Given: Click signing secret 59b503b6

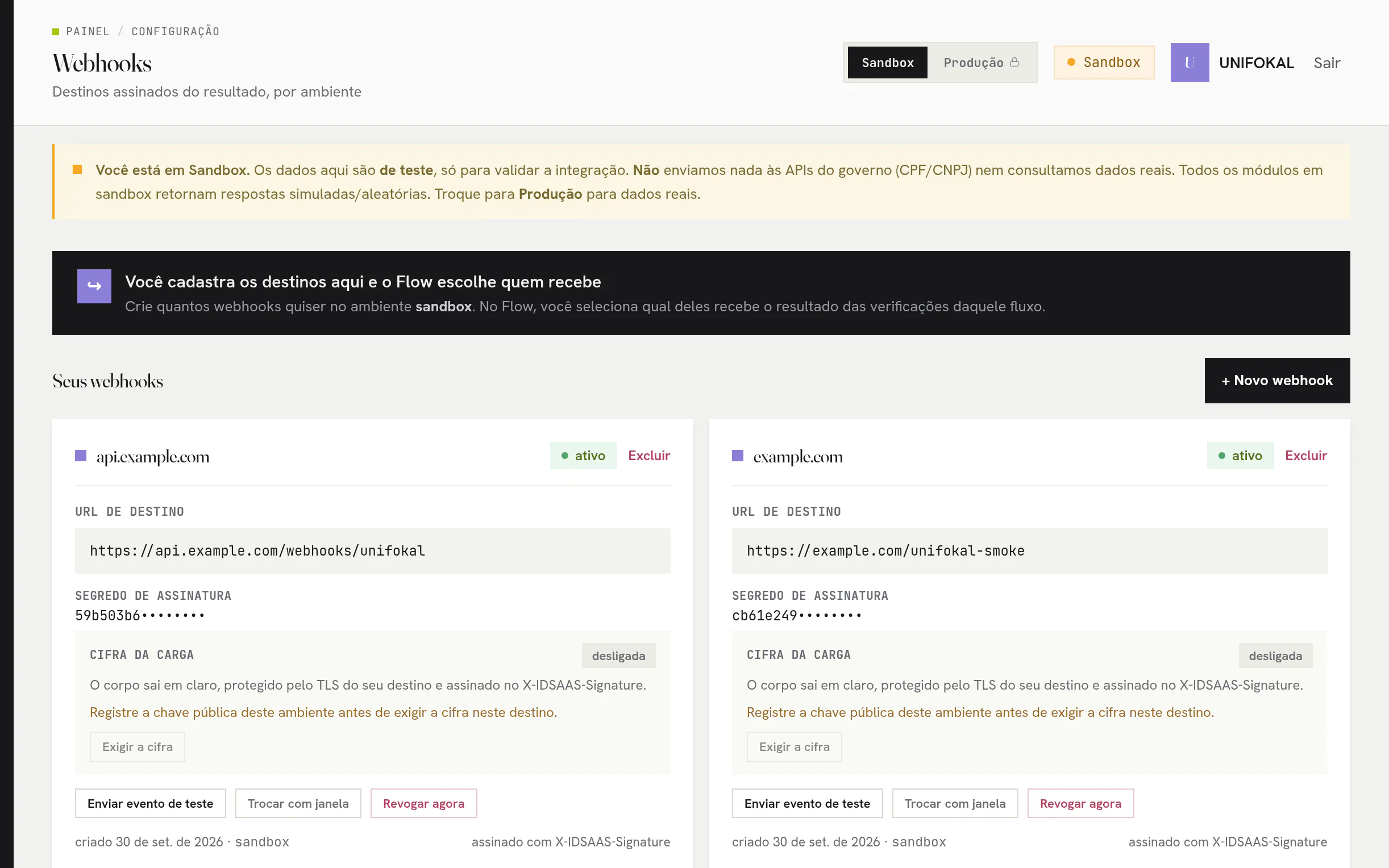Looking at the screenshot, I should [140, 615].
